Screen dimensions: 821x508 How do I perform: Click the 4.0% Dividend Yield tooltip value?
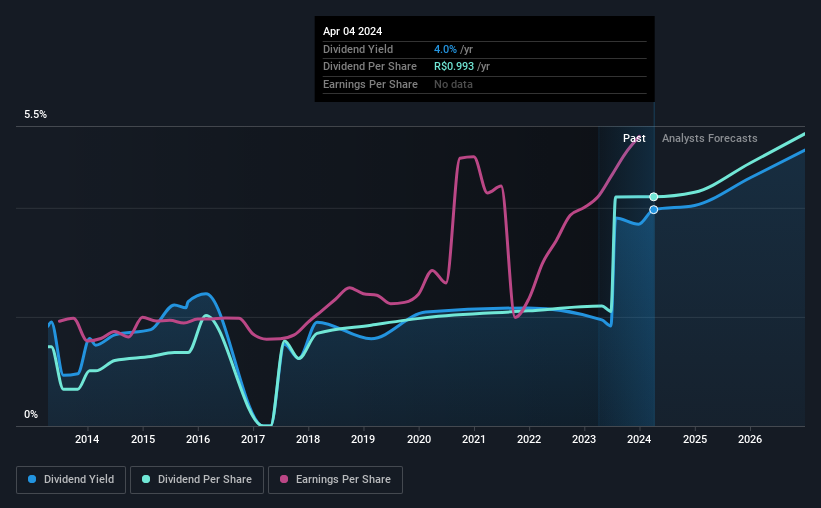(445, 49)
